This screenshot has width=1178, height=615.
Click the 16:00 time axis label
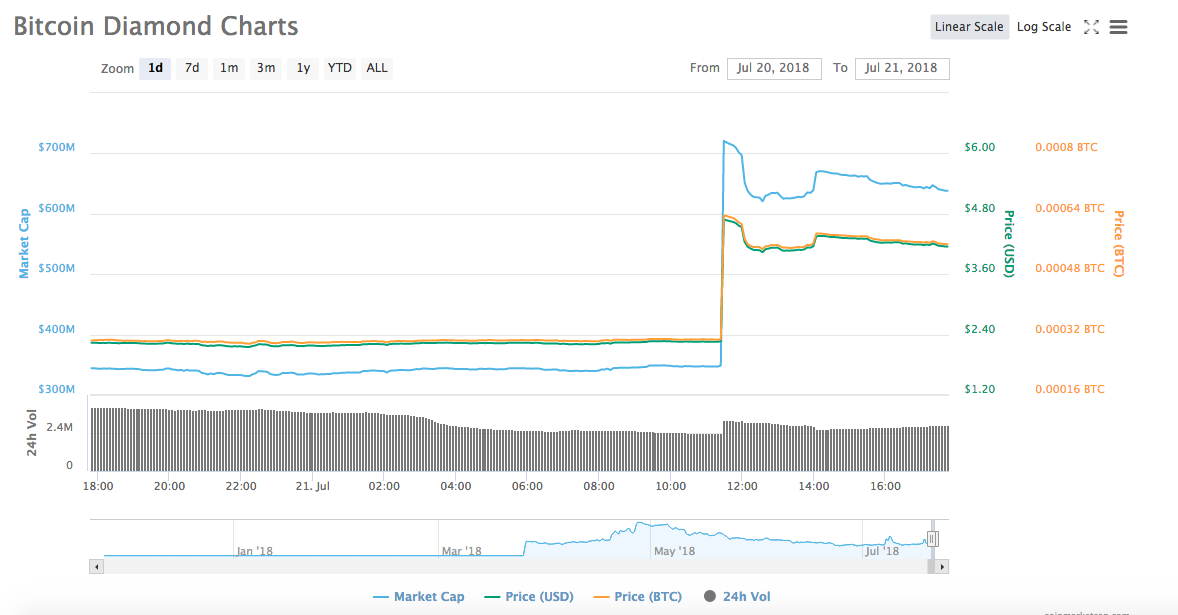click(x=886, y=486)
